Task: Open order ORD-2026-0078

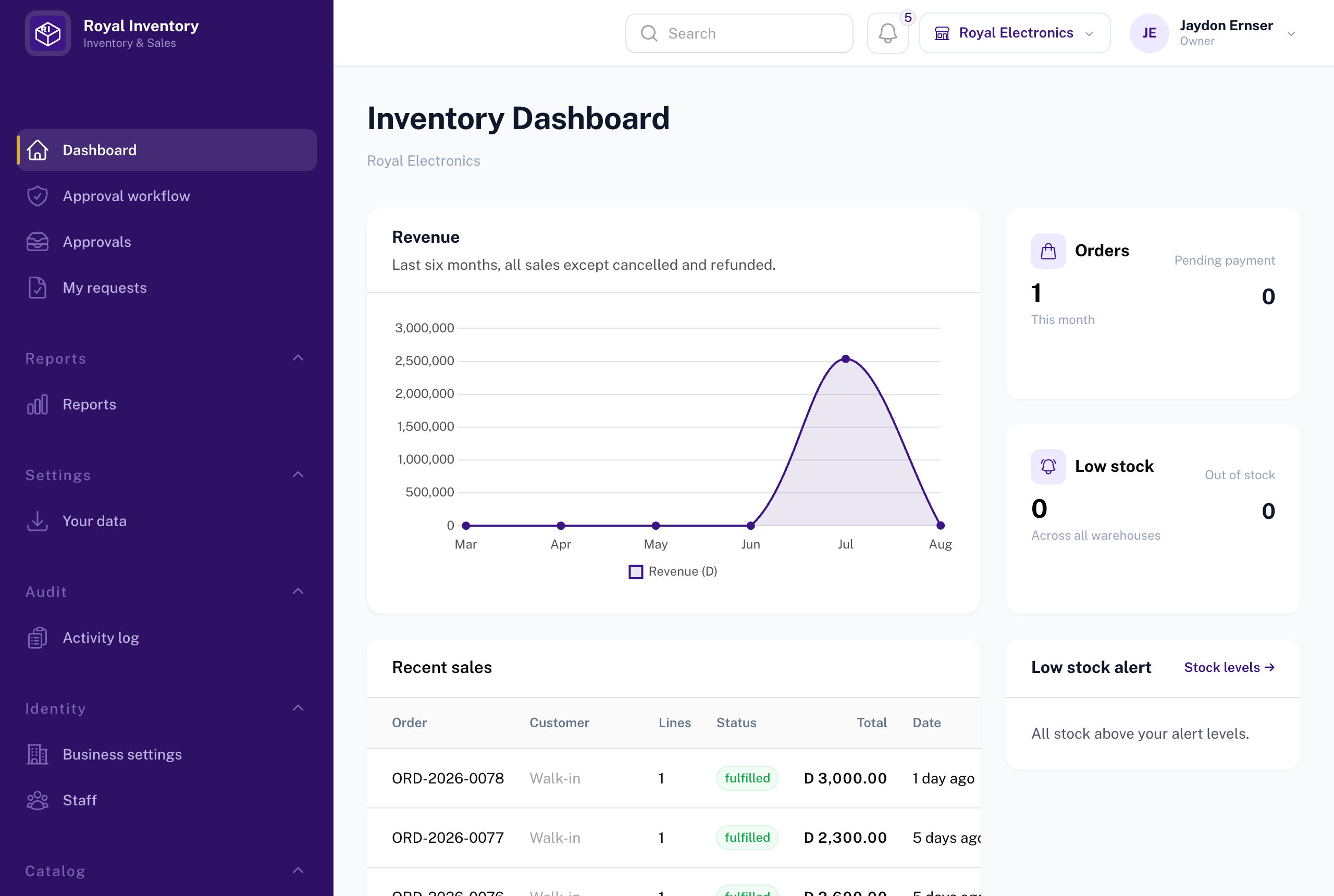Action: point(448,778)
